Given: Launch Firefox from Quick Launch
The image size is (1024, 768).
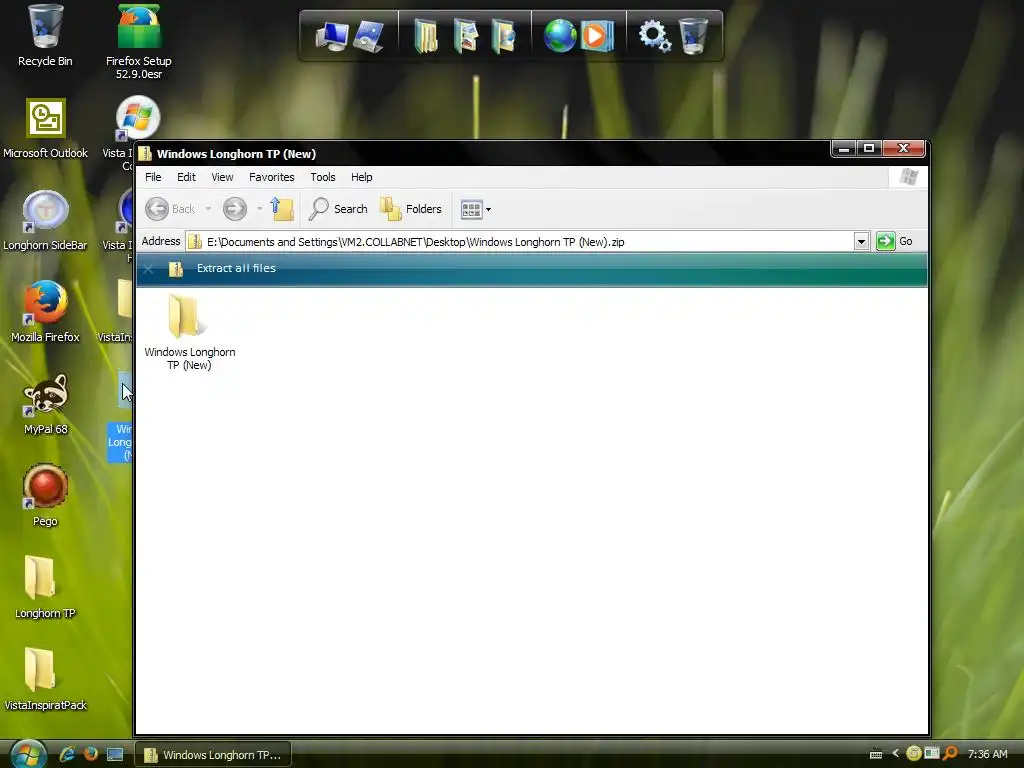Looking at the screenshot, I should (91, 754).
